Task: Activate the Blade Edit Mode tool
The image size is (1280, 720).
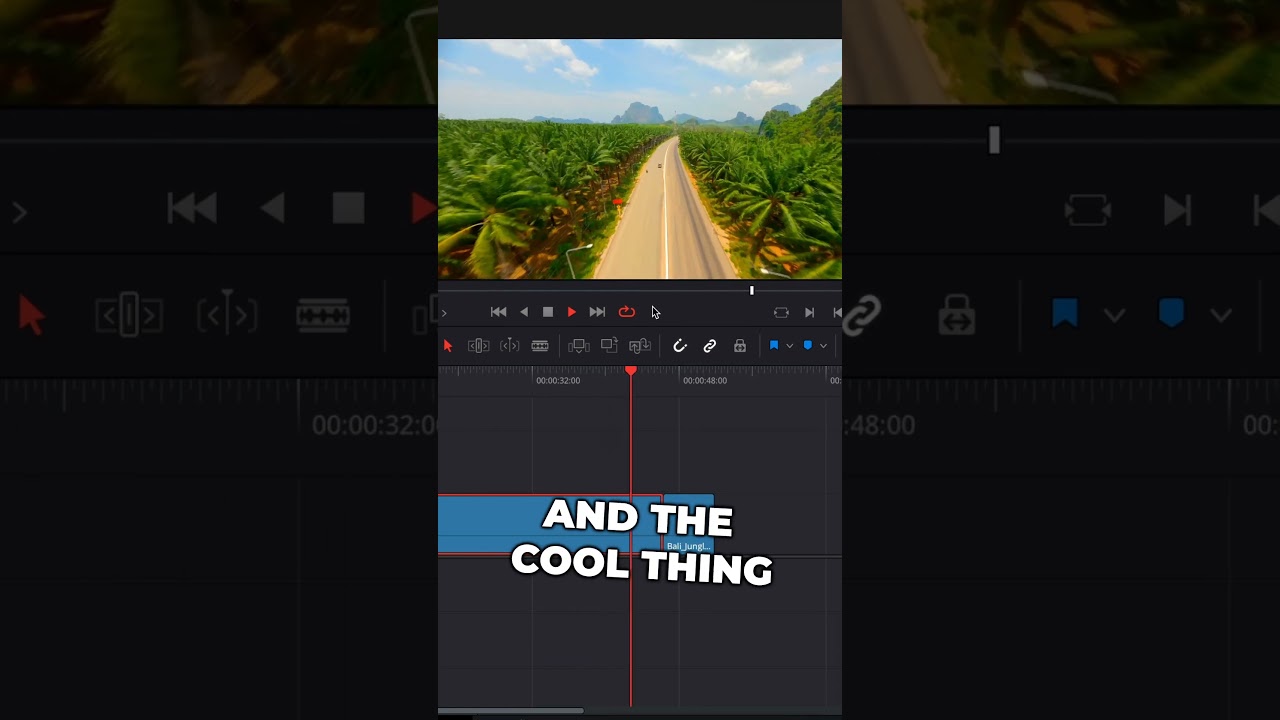Action: [540, 346]
